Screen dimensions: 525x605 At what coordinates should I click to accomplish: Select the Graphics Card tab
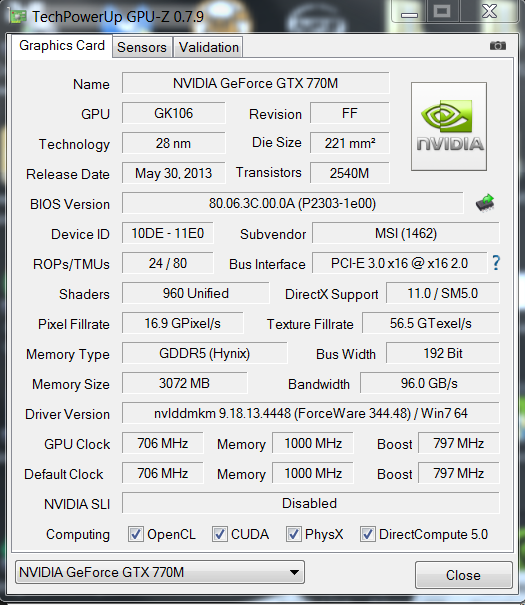pos(62,46)
